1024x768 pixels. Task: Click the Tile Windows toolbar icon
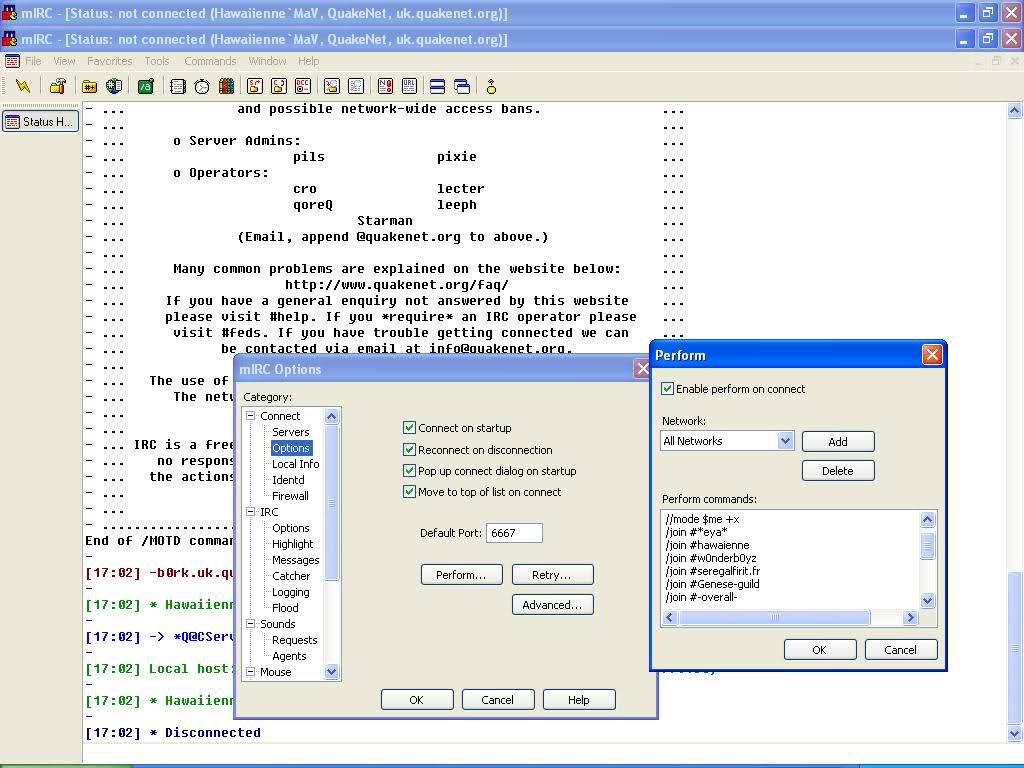coord(438,86)
